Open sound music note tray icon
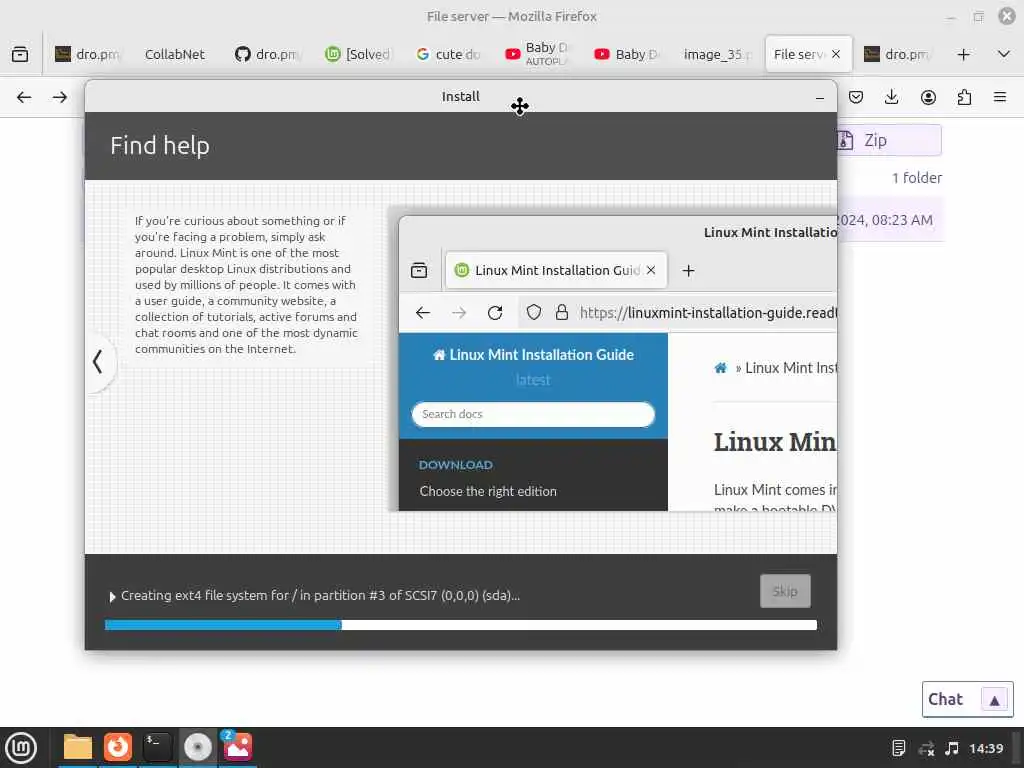 [952, 748]
